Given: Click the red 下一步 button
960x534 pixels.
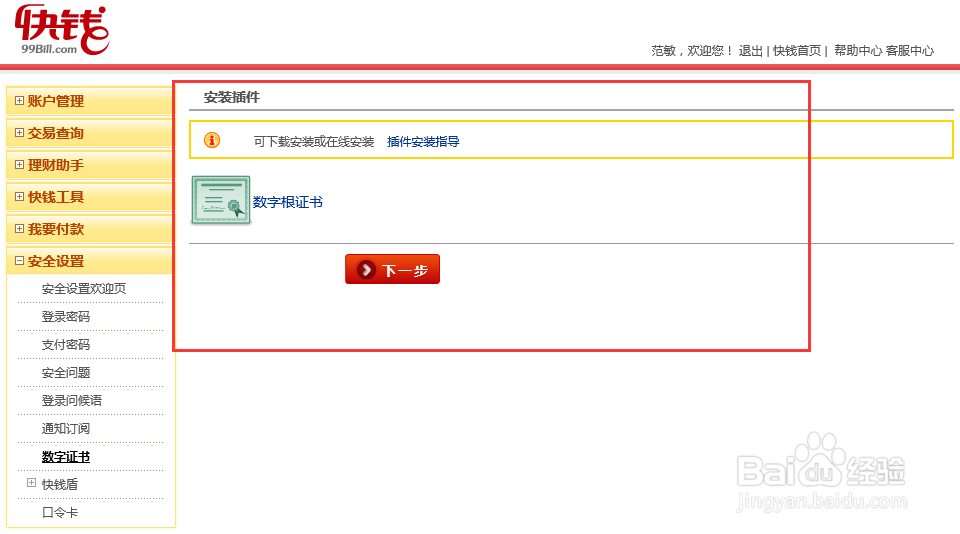Looking at the screenshot, I should point(392,269).
